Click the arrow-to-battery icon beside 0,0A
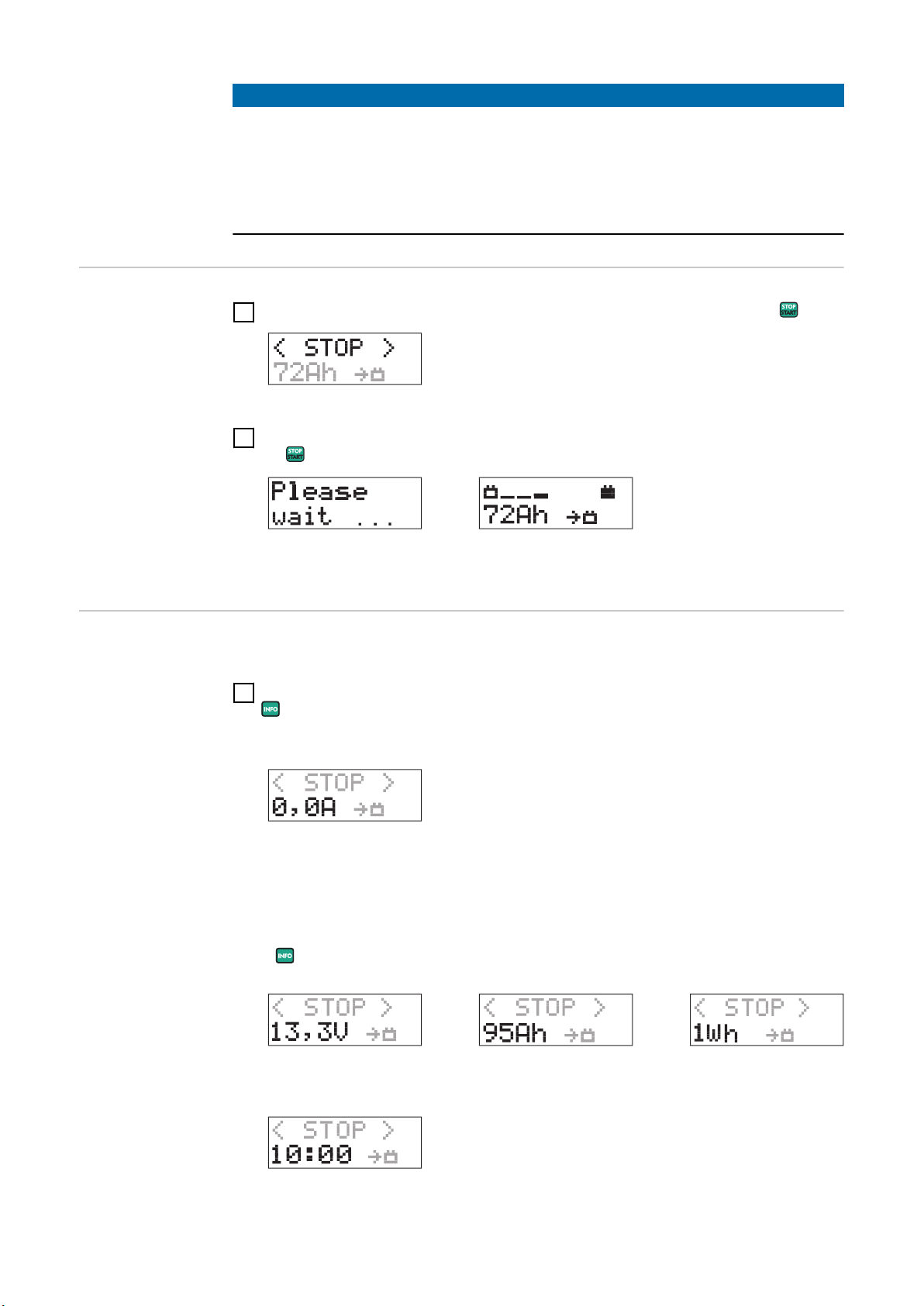Image resolution: width=924 pixels, height=1306 pixels. coord(369,809)
